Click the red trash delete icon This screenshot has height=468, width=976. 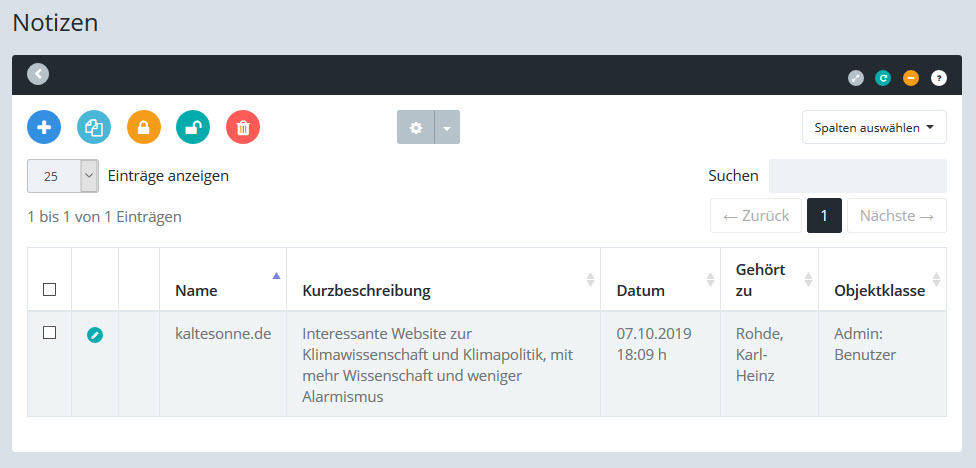point(243,127)
